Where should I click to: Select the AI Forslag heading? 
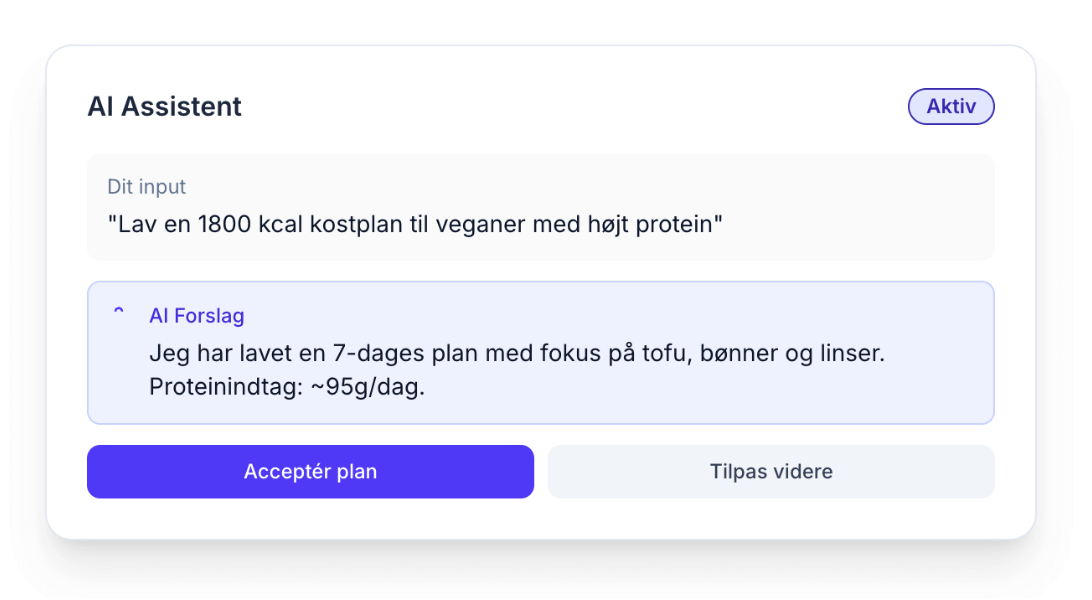pyautogui.click(x=196, y=315)
